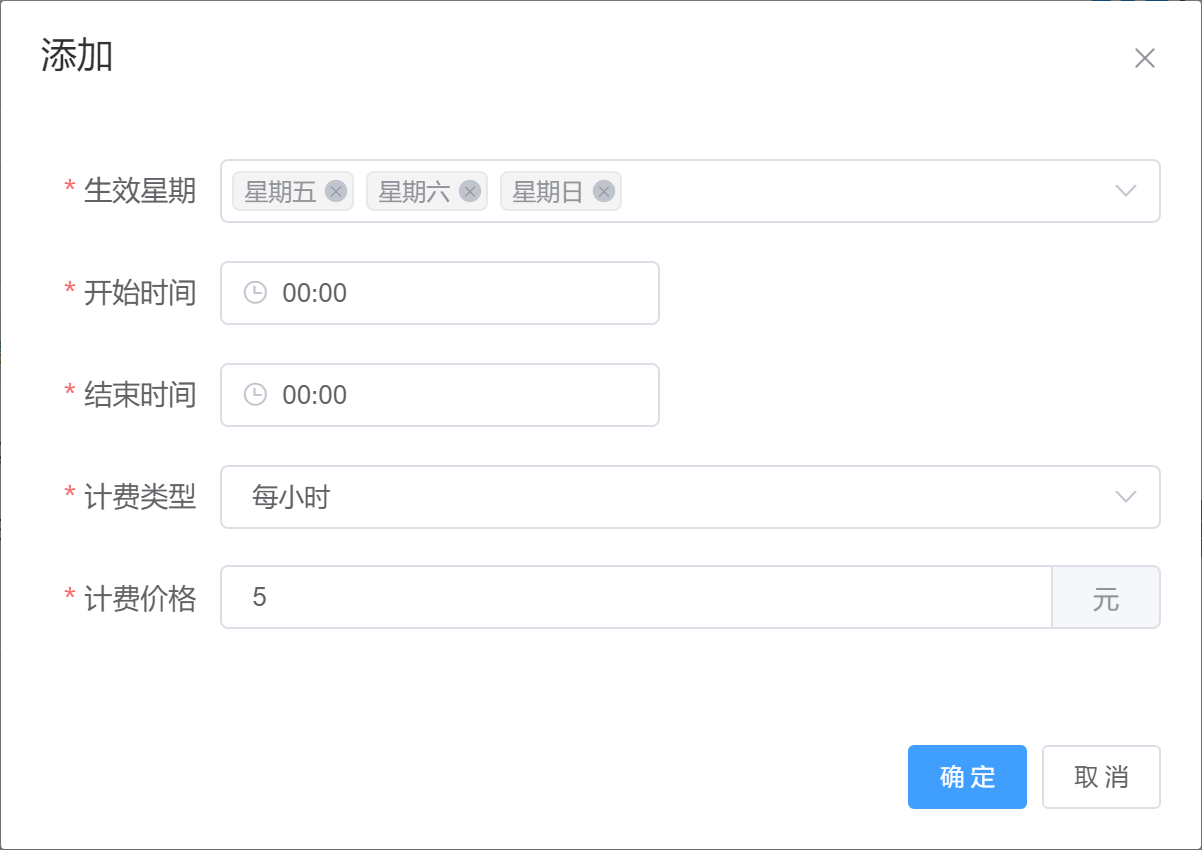Click the 添加 dialog title
Screen dimensions: 1202x850
(77, 56)
